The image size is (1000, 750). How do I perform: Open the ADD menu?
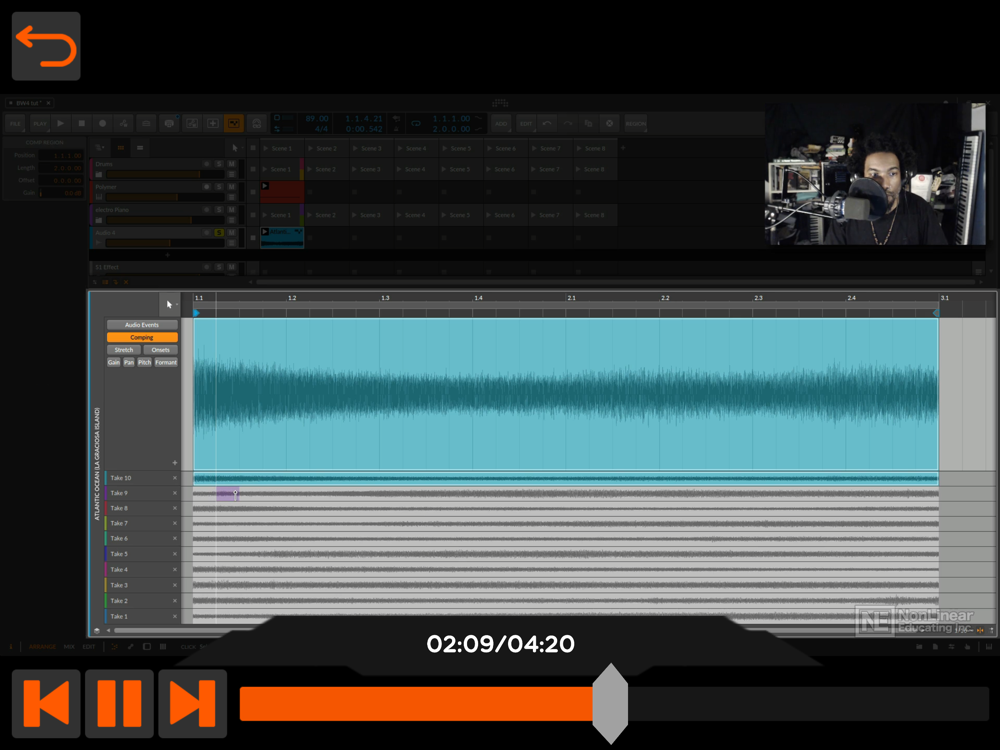pos(501,123)
